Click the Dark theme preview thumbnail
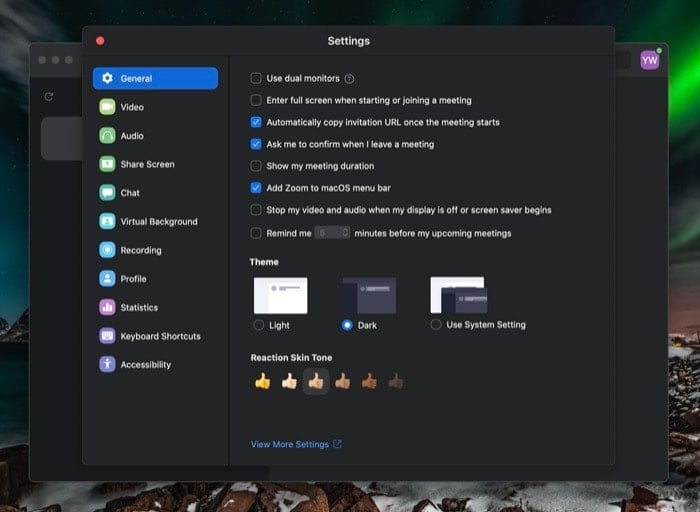 pyautogui.click(x=369, y=295)
